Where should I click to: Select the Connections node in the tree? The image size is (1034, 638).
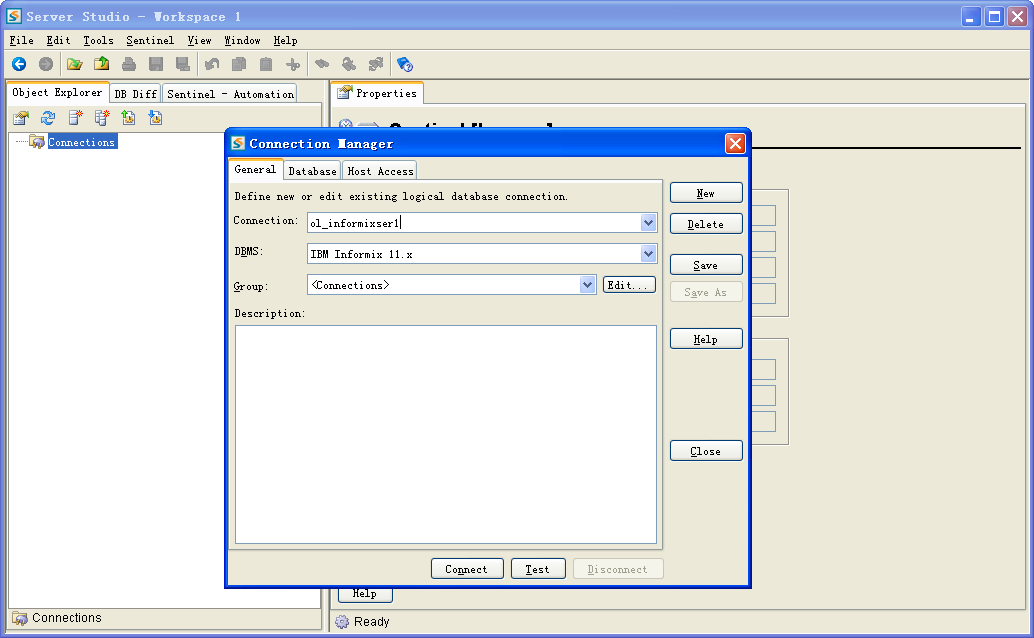point(82,142)
